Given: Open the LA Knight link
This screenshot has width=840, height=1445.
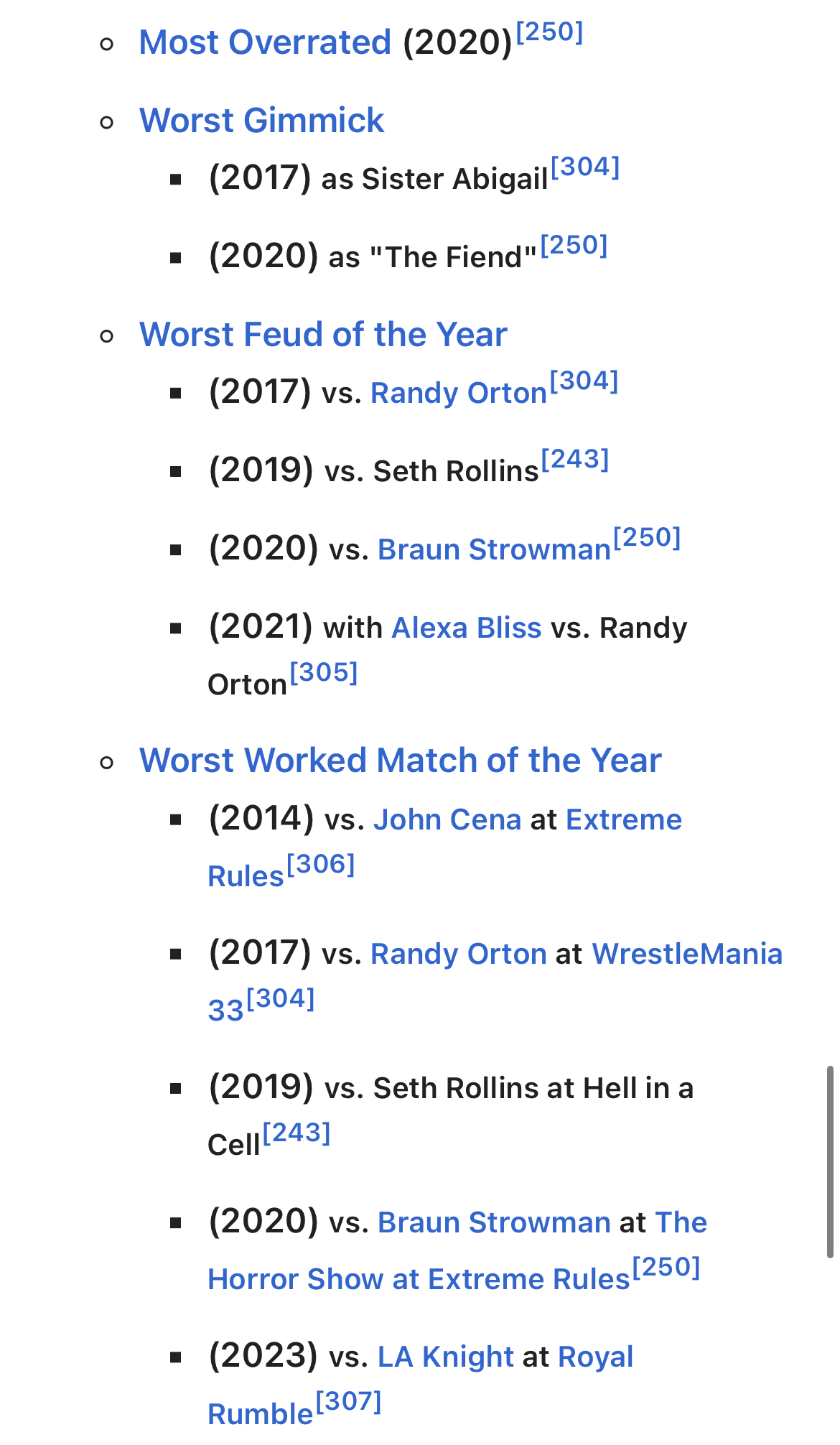Looking at the screenshot, I should tap(445, 1357).
